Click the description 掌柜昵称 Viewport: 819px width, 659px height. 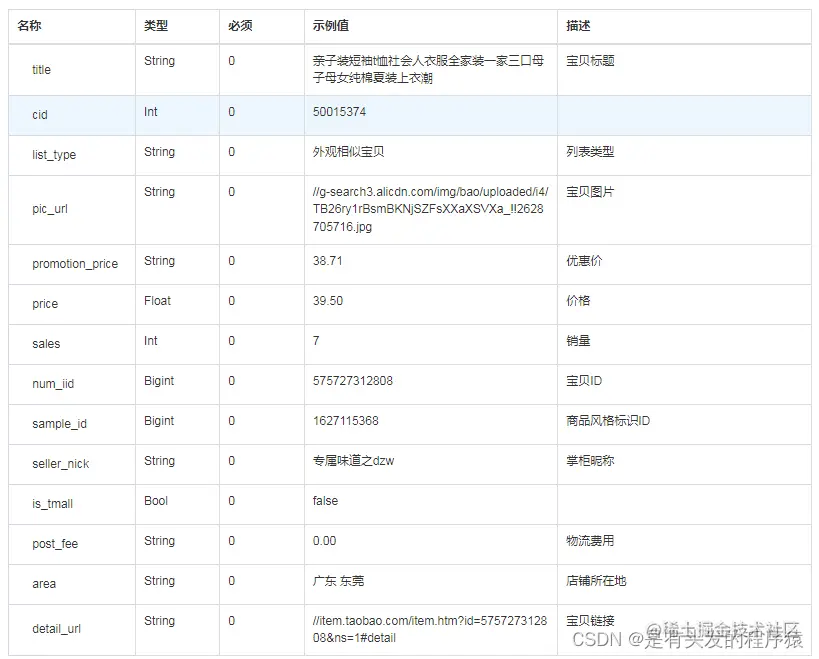click(590, 461)
